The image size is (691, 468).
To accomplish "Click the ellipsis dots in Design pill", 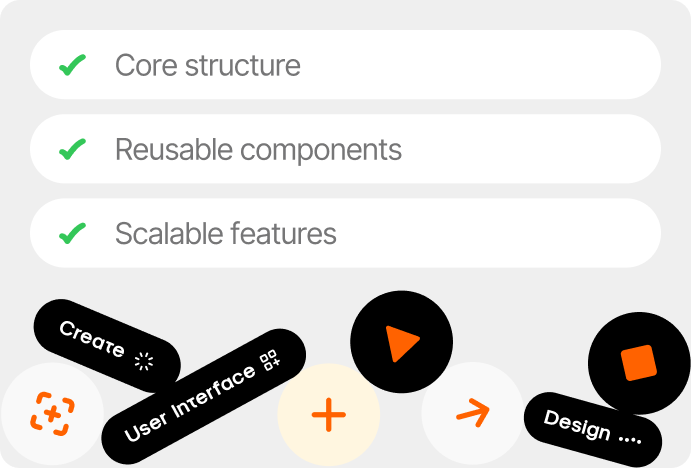I will pos(629,438).
